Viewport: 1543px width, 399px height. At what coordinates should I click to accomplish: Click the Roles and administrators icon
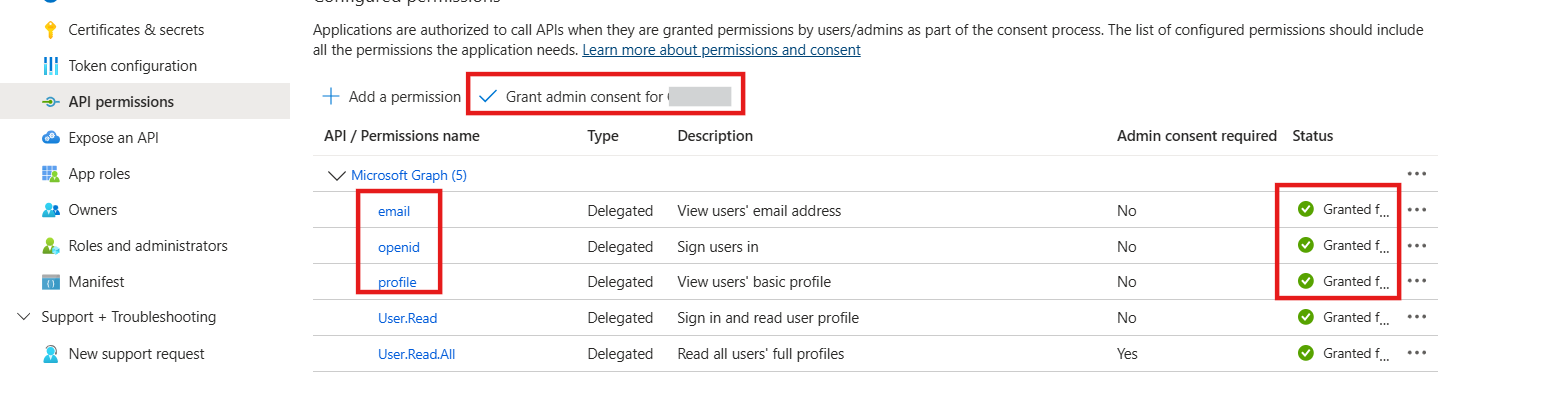[51, 246]
